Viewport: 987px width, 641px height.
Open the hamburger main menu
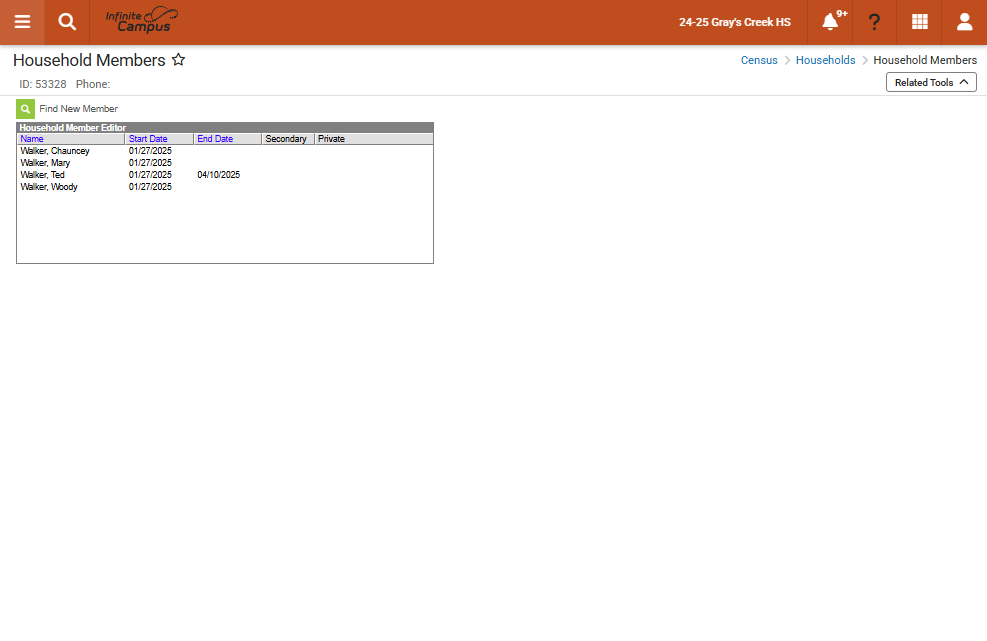click(x=22, y=22)
